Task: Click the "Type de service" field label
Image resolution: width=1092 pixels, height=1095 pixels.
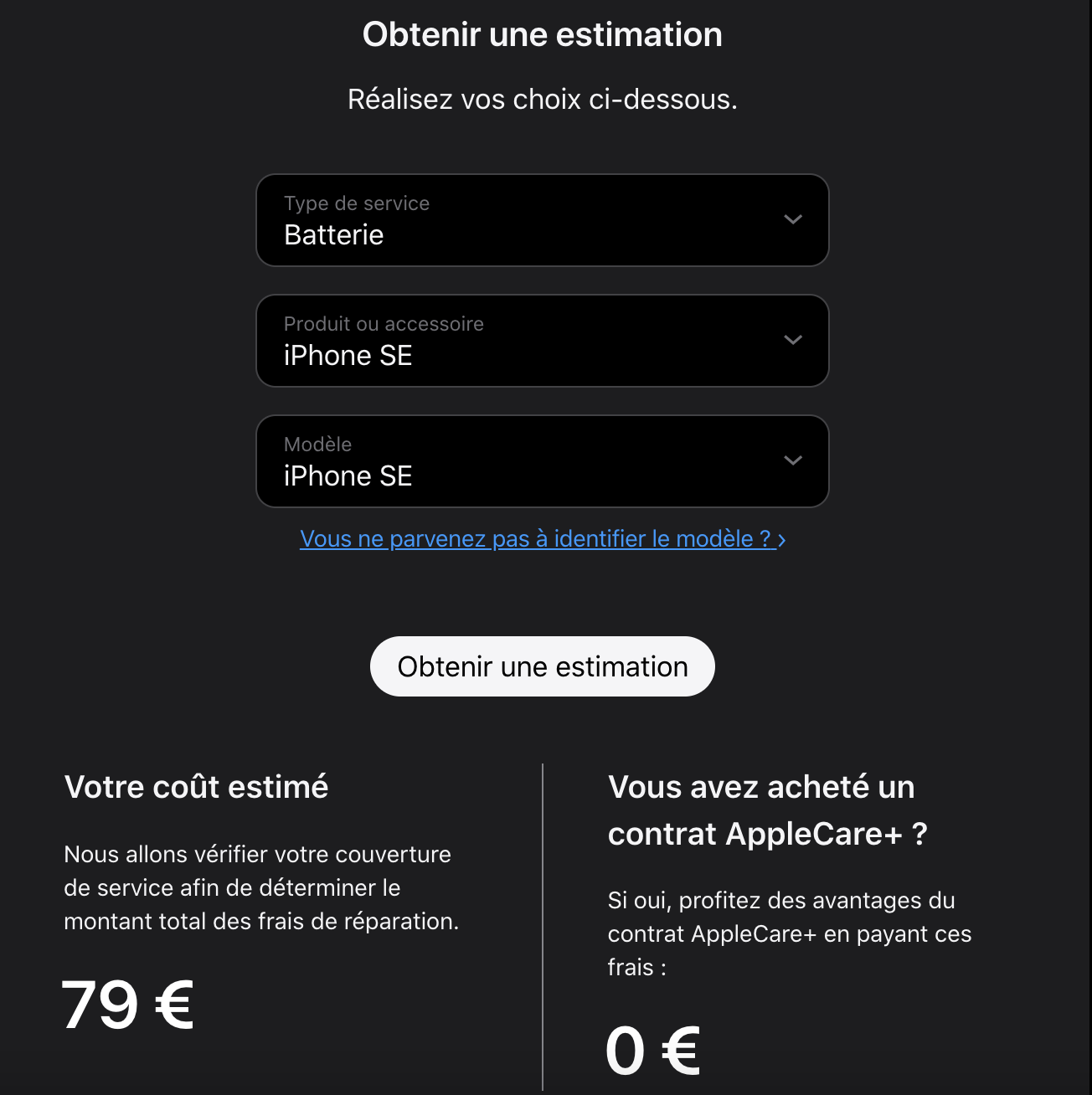Action: click(x=357, y=203)
